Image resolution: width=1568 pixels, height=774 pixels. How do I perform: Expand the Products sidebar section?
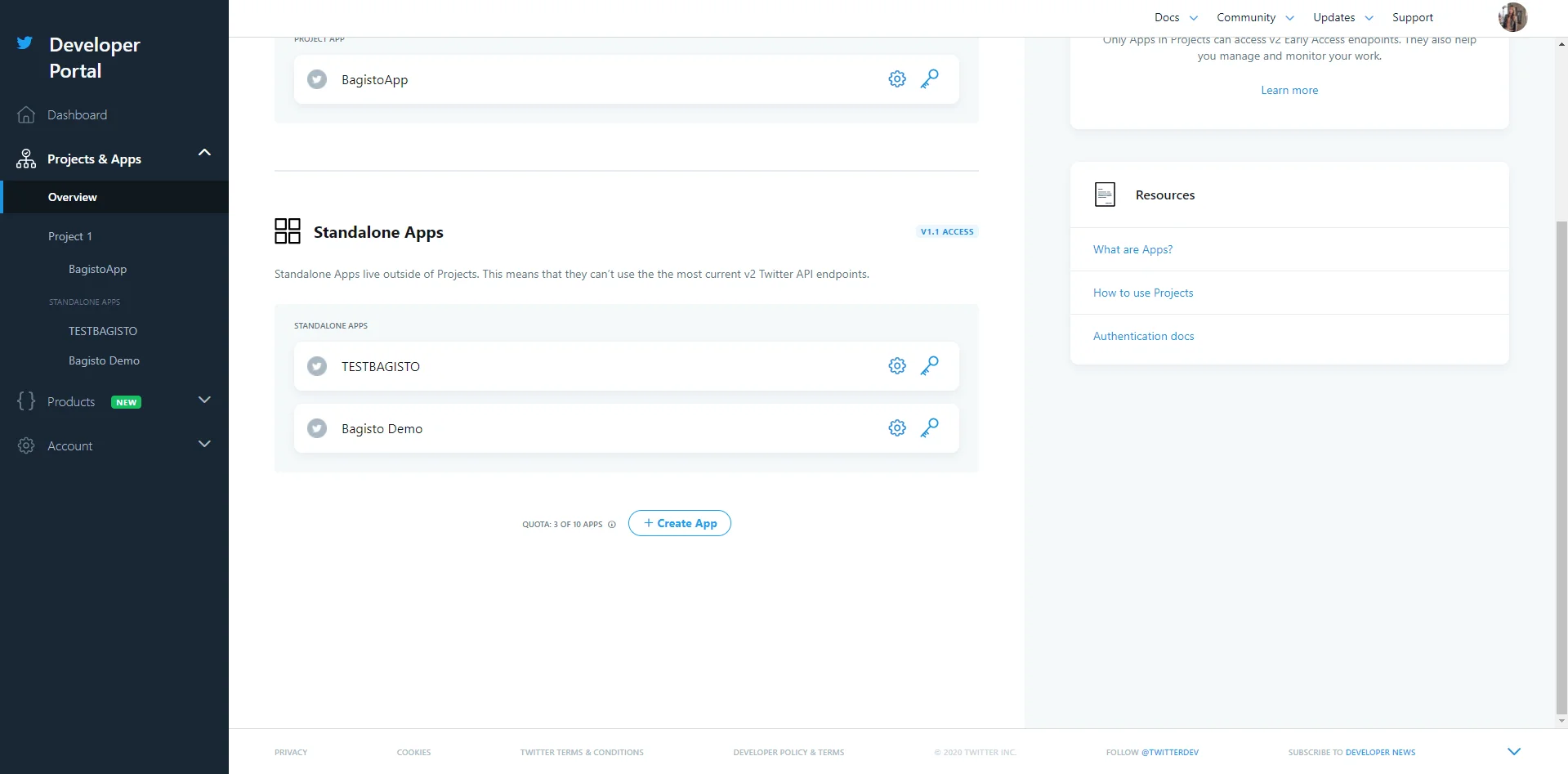click(204, 400)
